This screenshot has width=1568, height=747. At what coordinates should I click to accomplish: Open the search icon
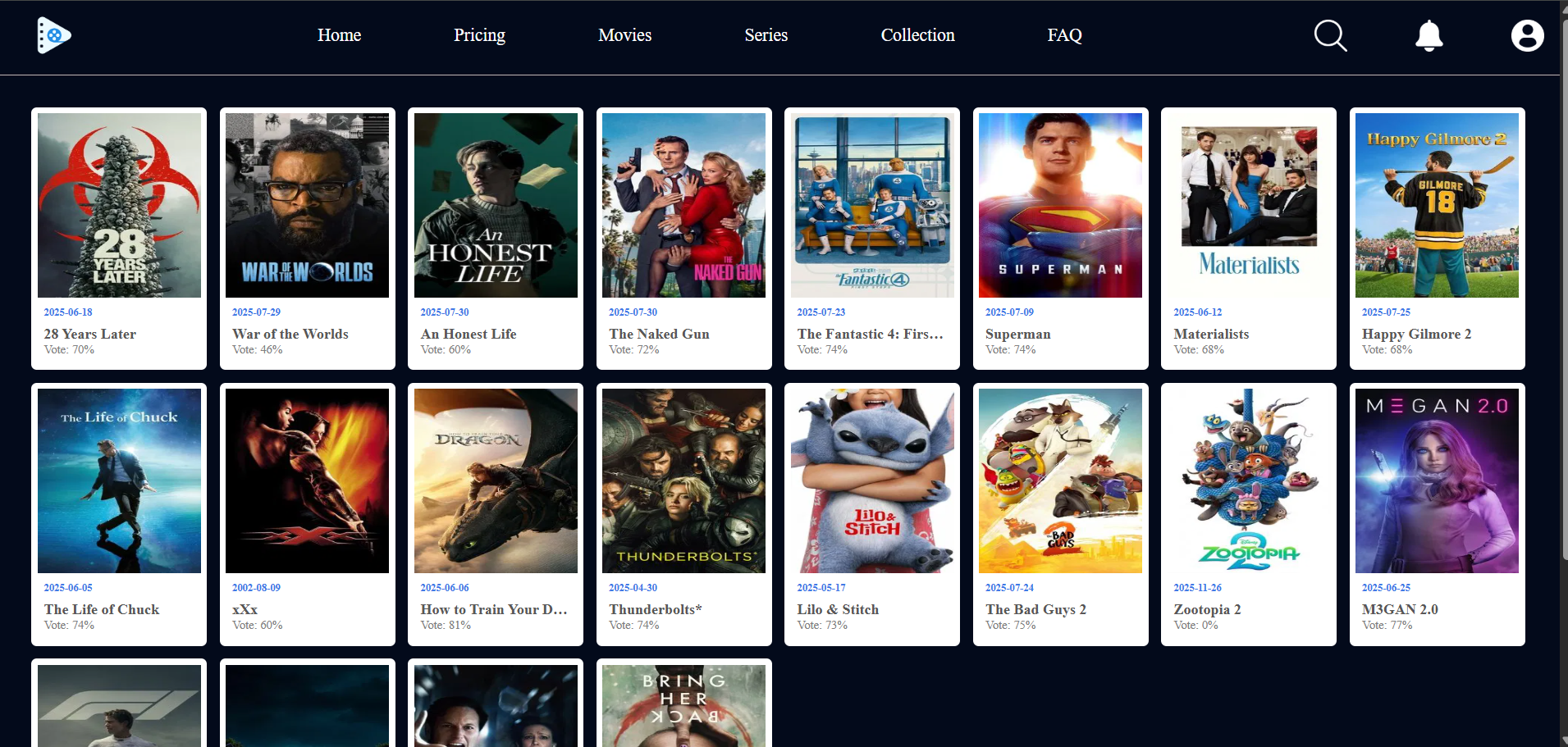coord(1330,35)
